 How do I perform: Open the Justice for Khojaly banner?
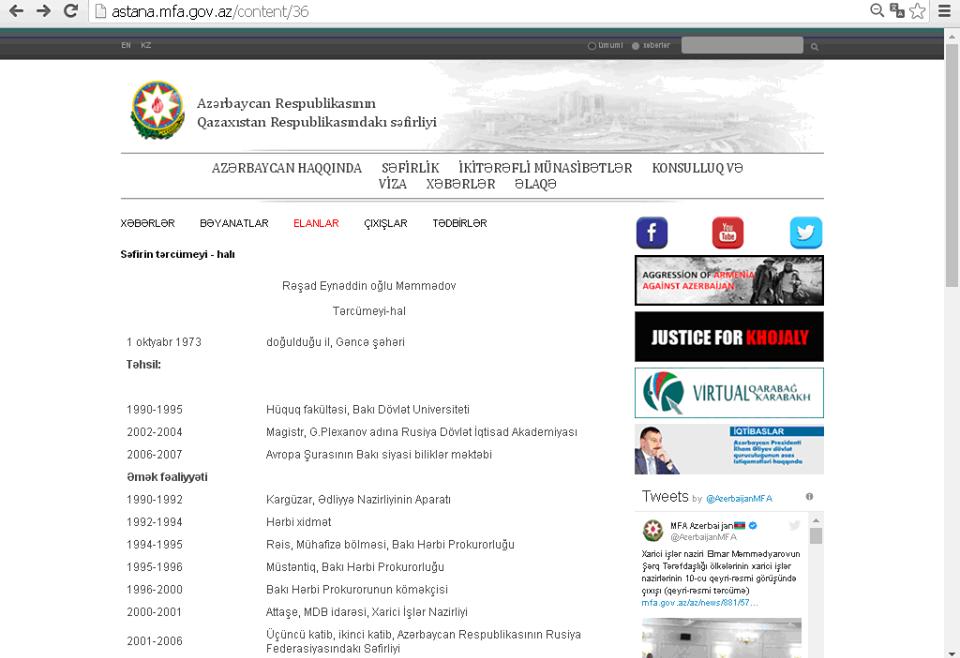[729, 337]
